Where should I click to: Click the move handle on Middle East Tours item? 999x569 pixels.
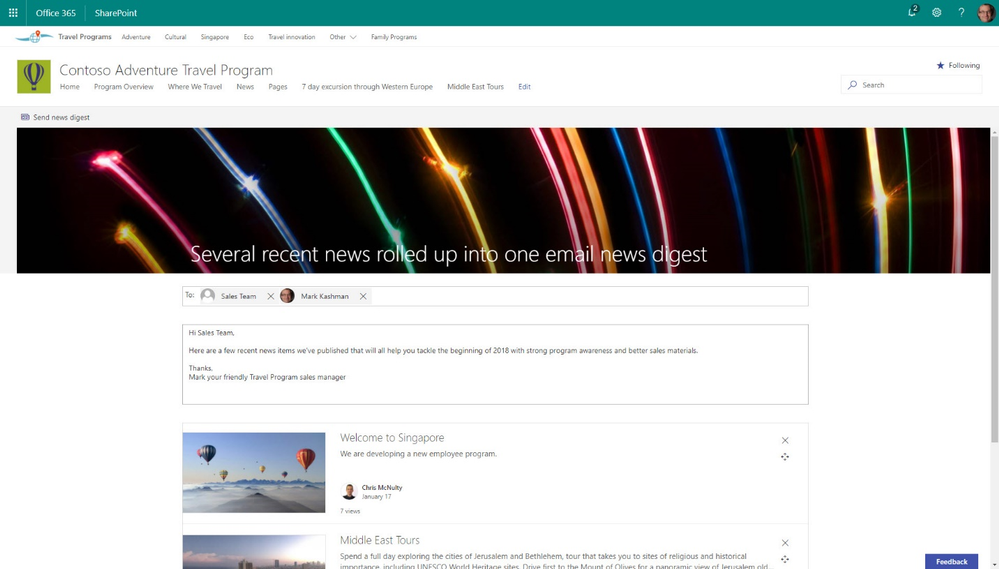click(x=785, y=559)
